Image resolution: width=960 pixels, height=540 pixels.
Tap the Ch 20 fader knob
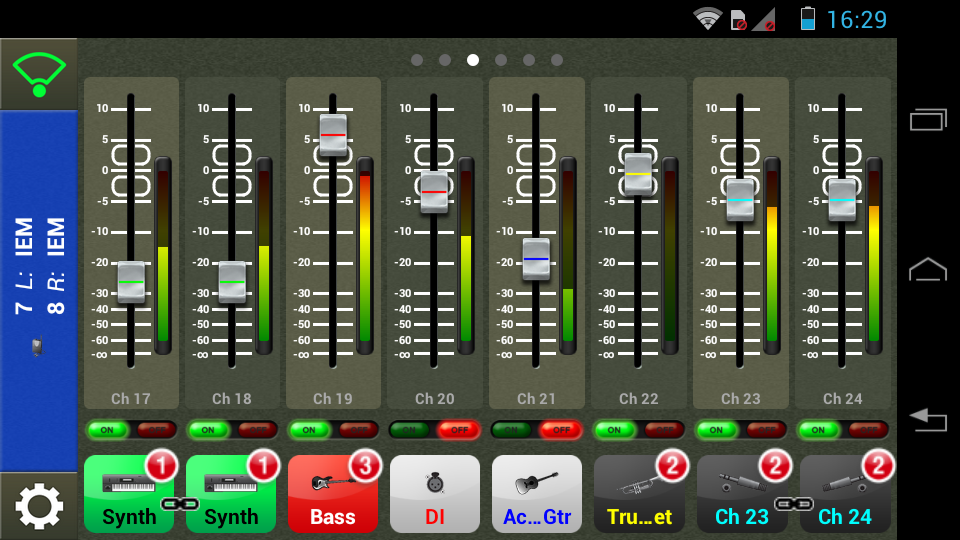(x=434, y=192)
